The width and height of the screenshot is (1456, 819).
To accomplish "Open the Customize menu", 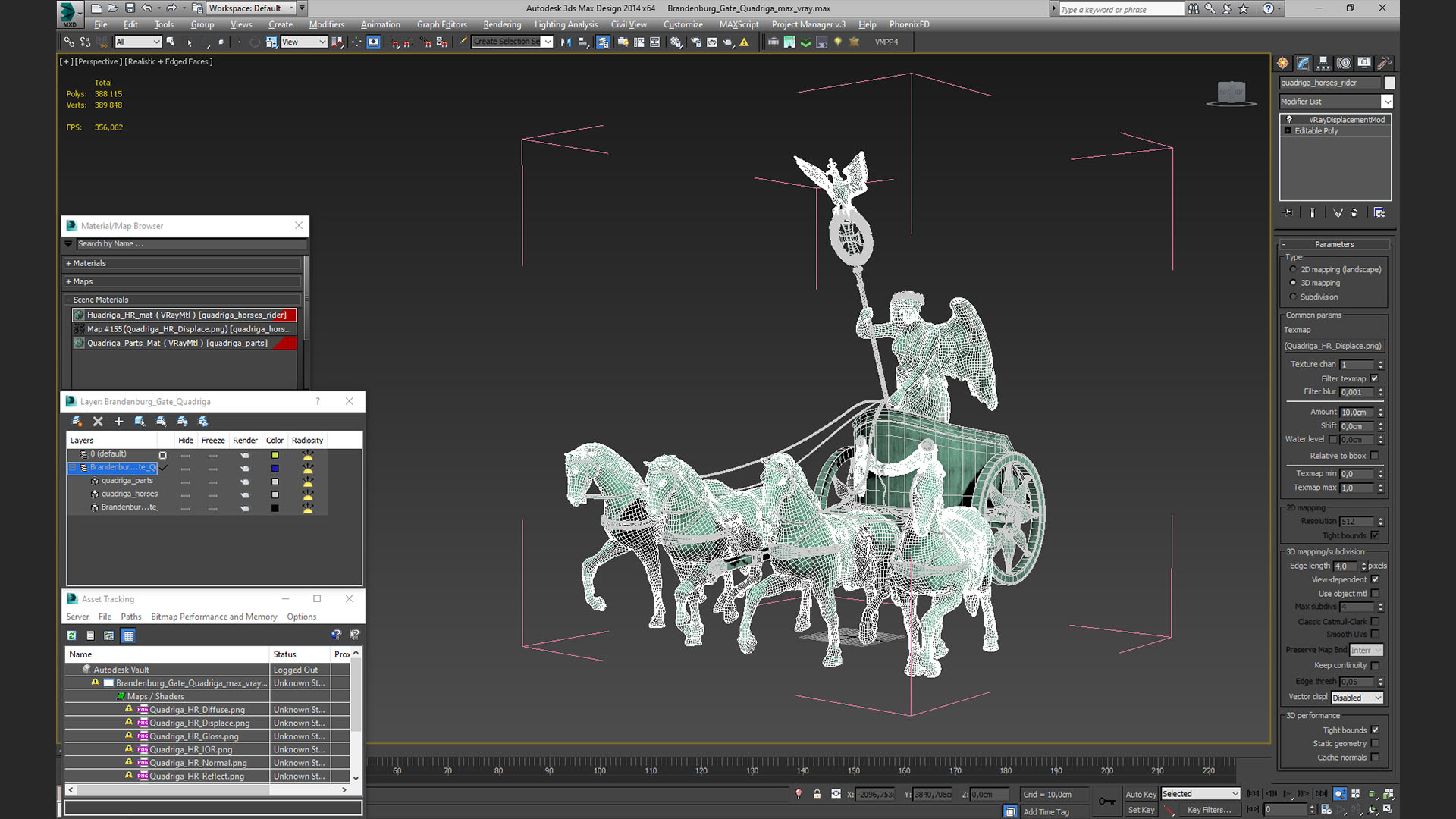I will (682, 24).
